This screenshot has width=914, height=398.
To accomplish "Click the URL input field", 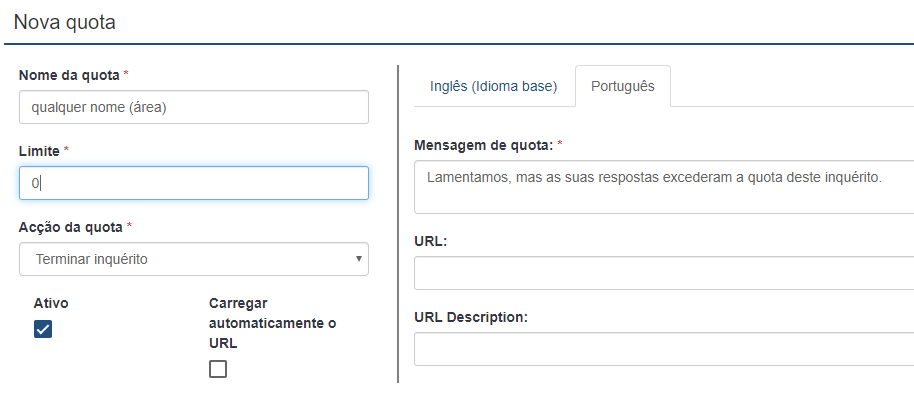I will coord(664,273).
